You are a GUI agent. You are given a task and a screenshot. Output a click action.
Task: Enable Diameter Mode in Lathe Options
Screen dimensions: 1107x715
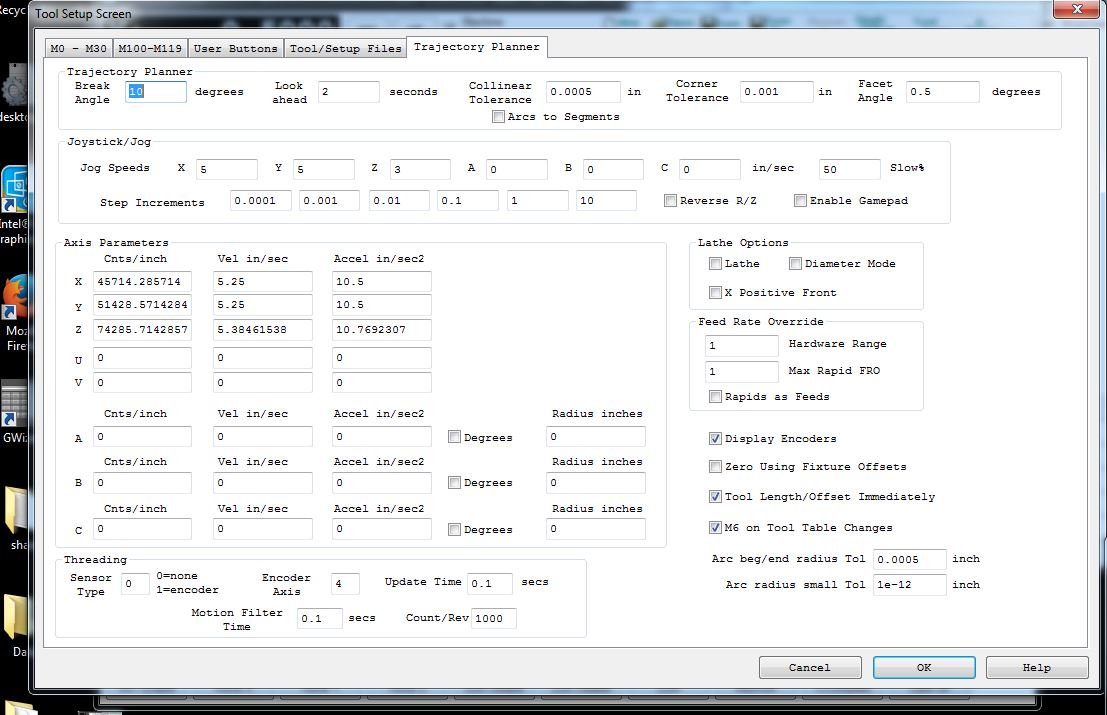pos(795,264)
